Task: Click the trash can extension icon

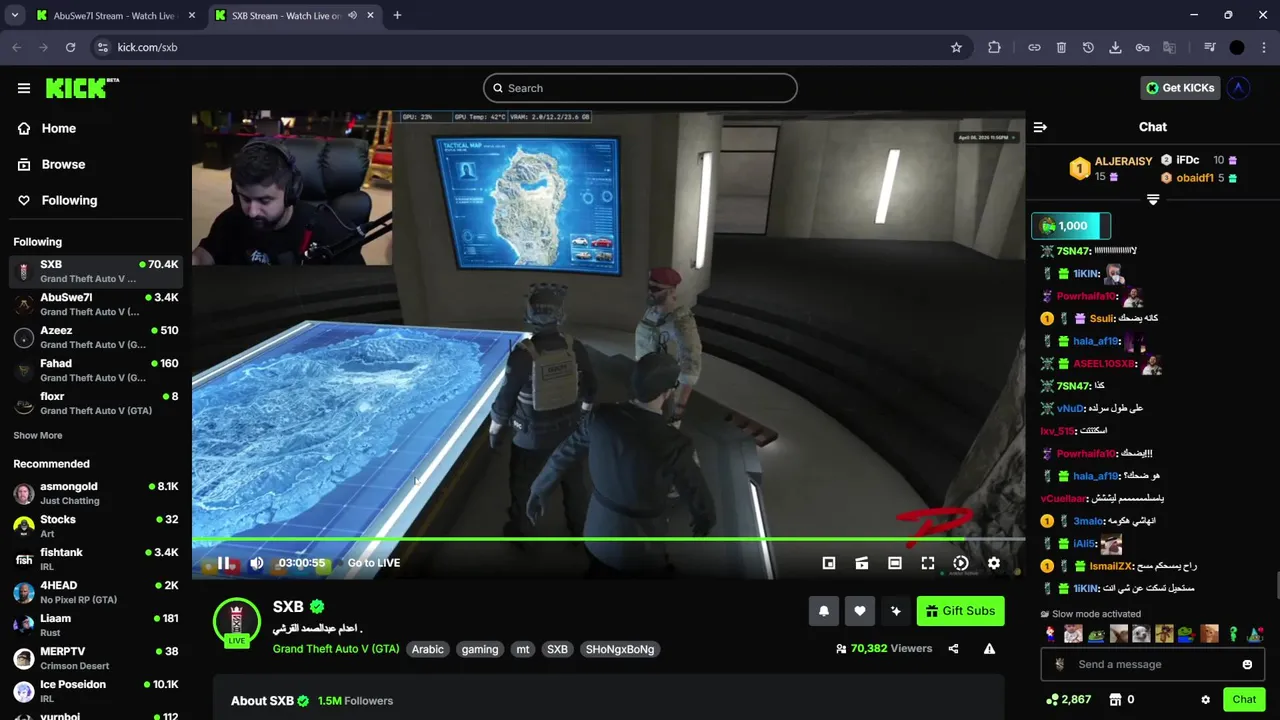Action: pos(1061,47)
